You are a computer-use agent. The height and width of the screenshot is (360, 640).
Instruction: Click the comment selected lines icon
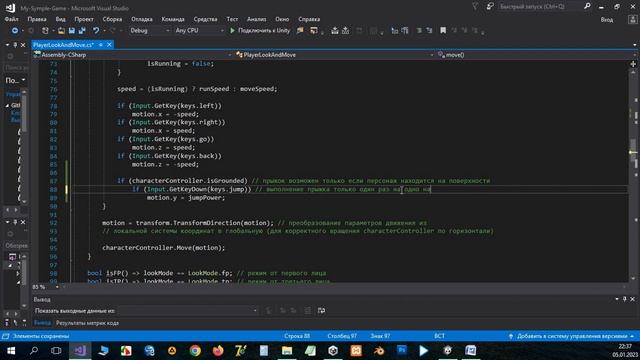395,31
